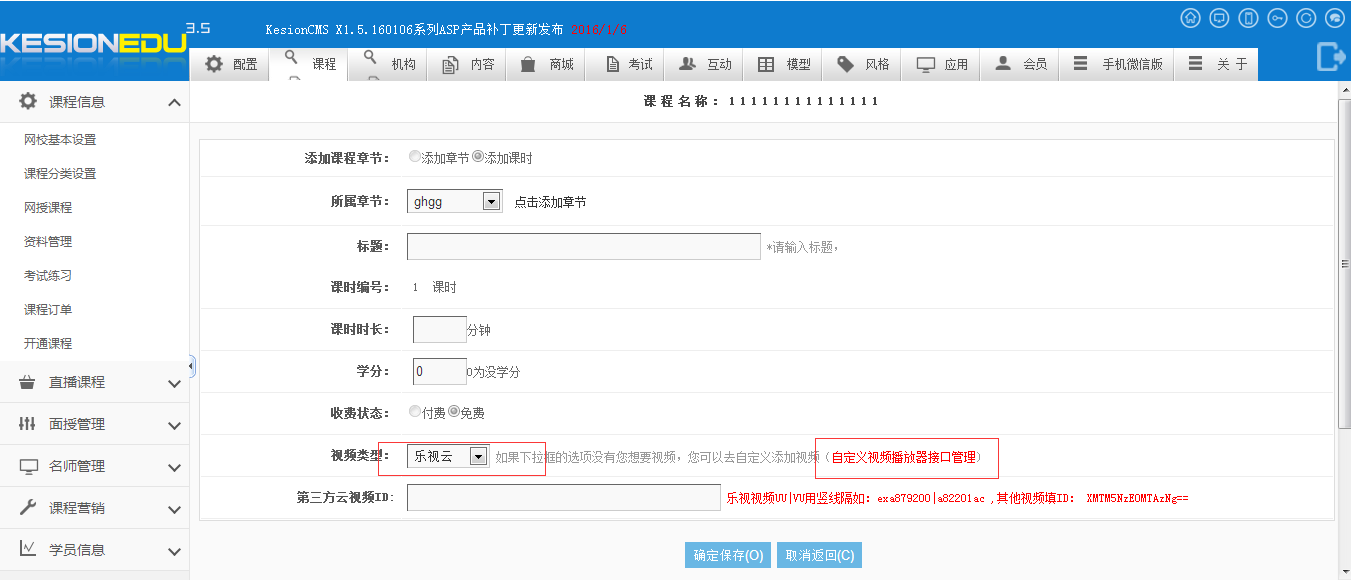Screen dimensions: 1351x580
Task: Select the 添加章节 radio button
Action: (415, 157)
